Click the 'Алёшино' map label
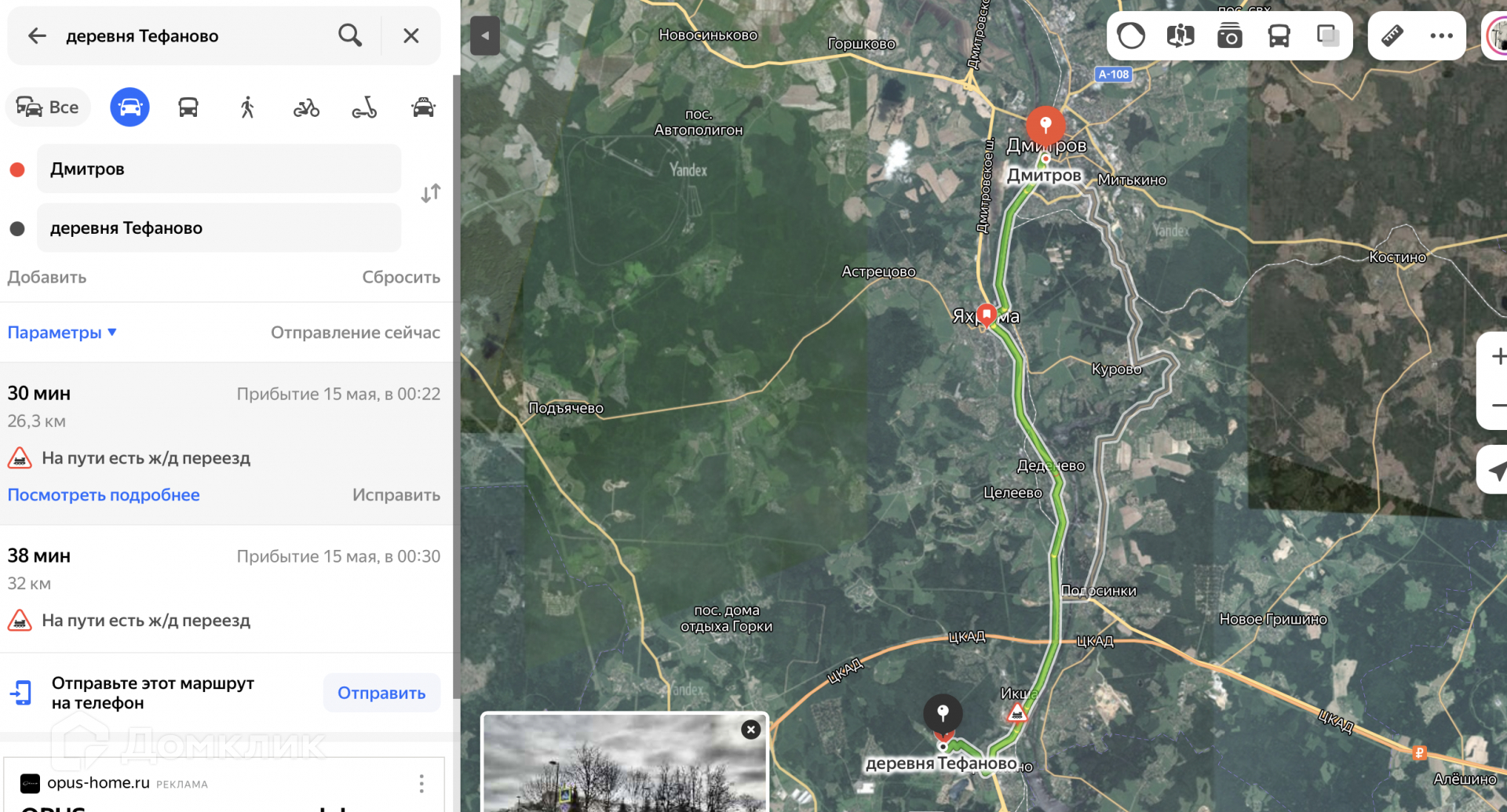 pyautogui.click(x=1465, y=780)
